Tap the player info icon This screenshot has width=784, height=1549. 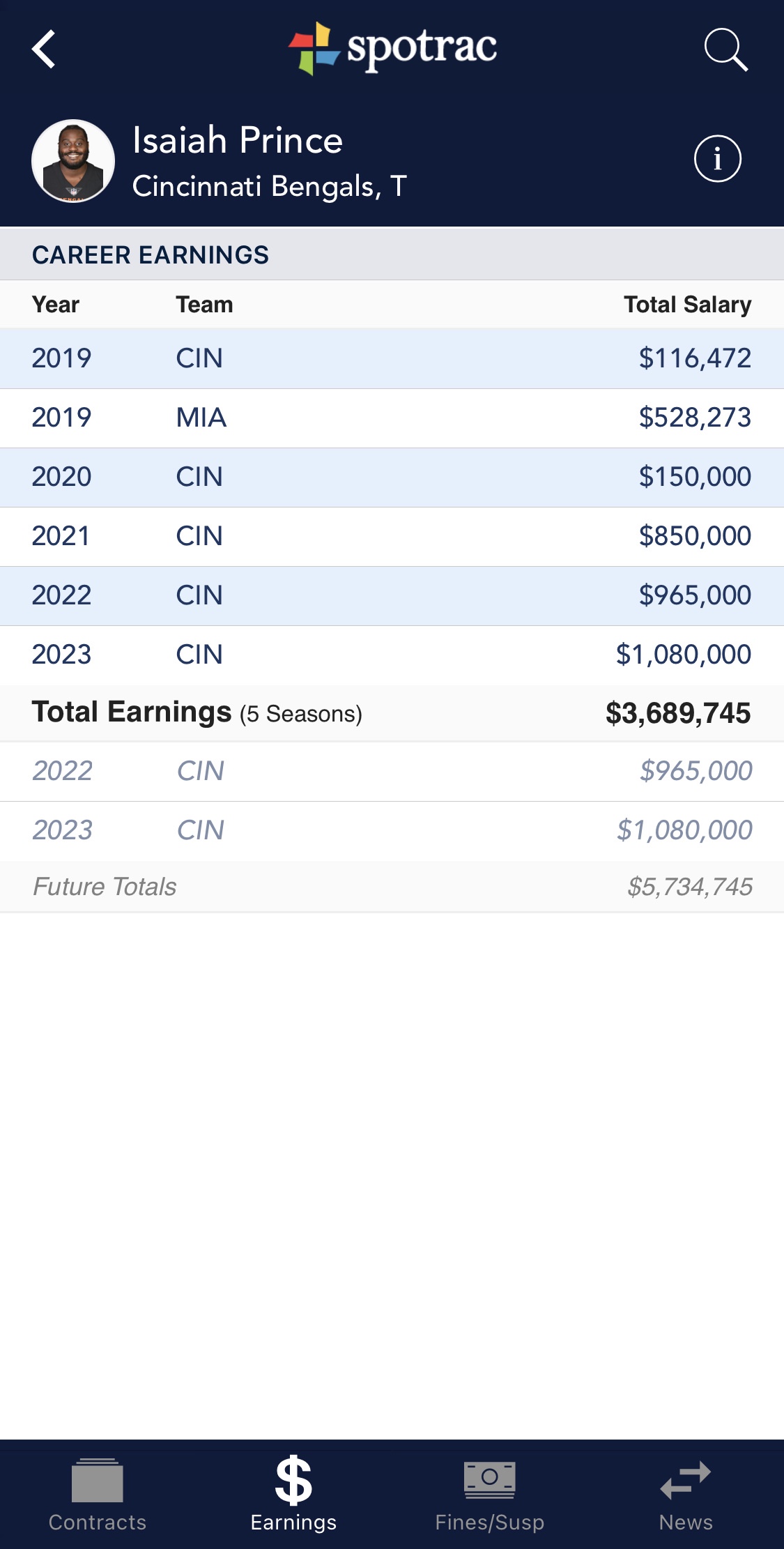click(717, 159)
